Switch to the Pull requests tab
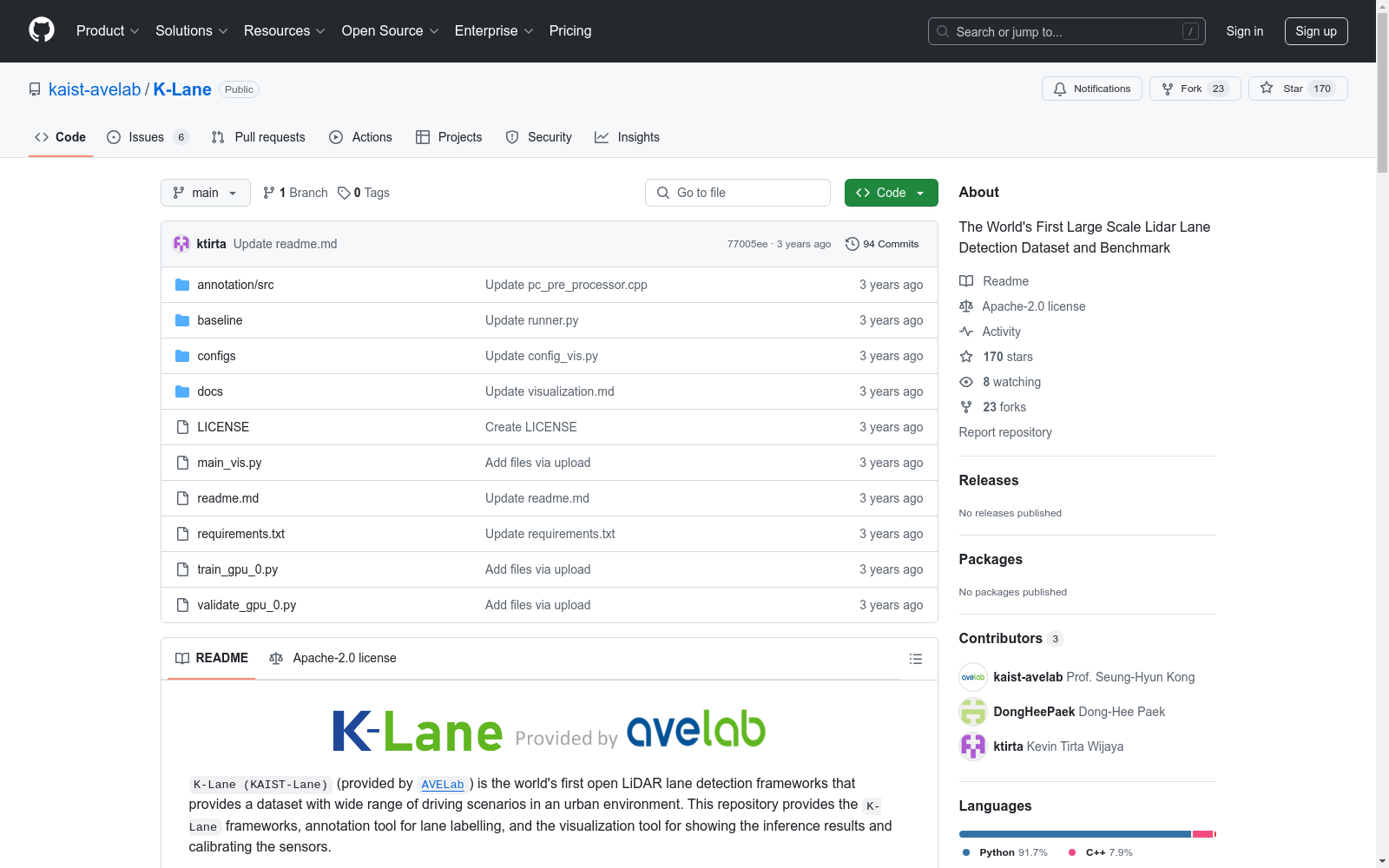Screen dimensions: 1389x868 (259, 137)
